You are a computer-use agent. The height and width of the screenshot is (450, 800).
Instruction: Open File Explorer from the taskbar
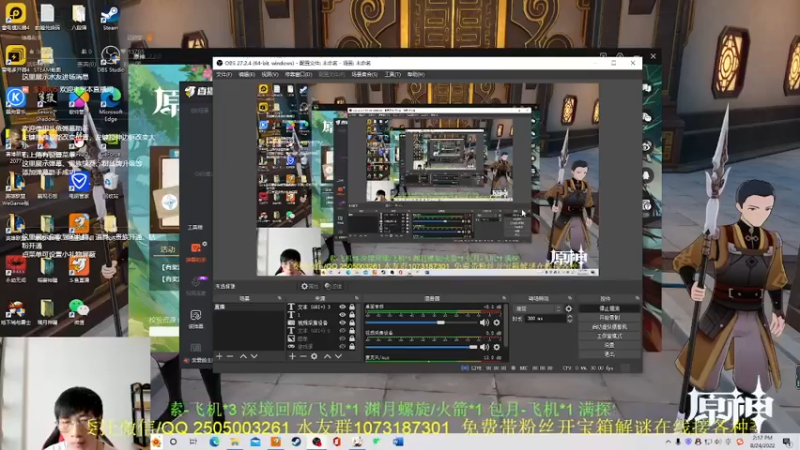coord(235,441)
